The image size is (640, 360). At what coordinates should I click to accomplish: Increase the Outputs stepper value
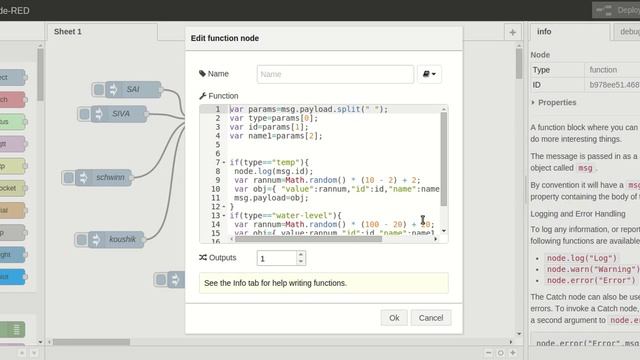[x=301, y=254]
